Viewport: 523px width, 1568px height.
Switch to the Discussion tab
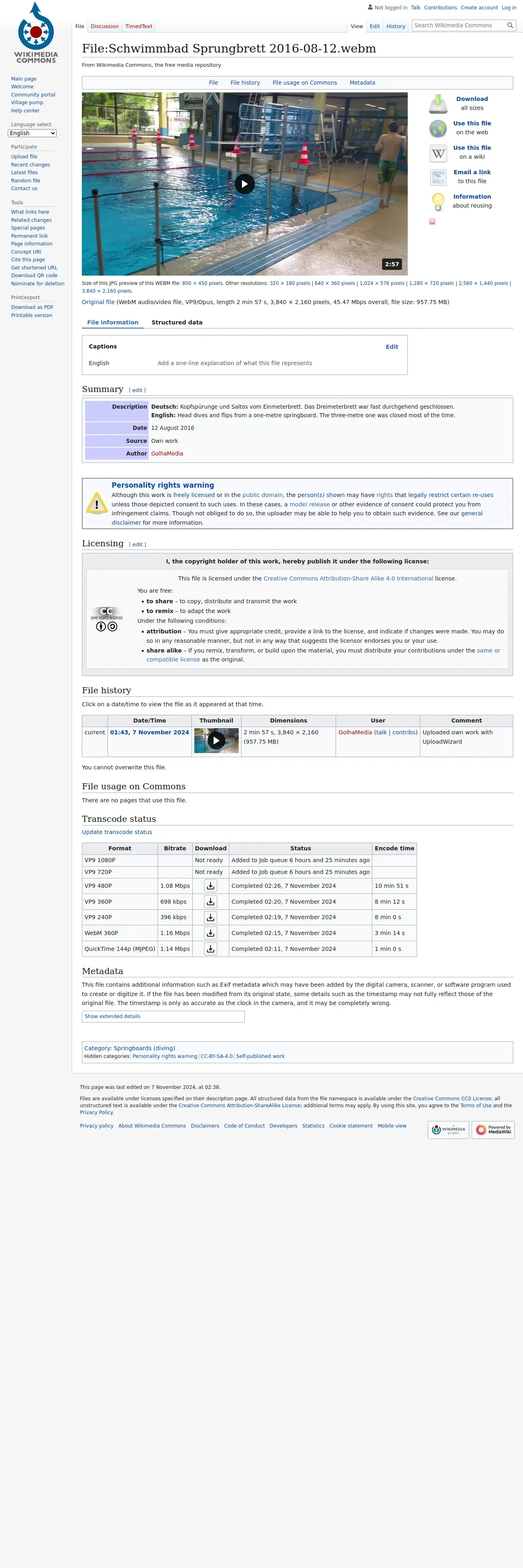pos(105,26)
